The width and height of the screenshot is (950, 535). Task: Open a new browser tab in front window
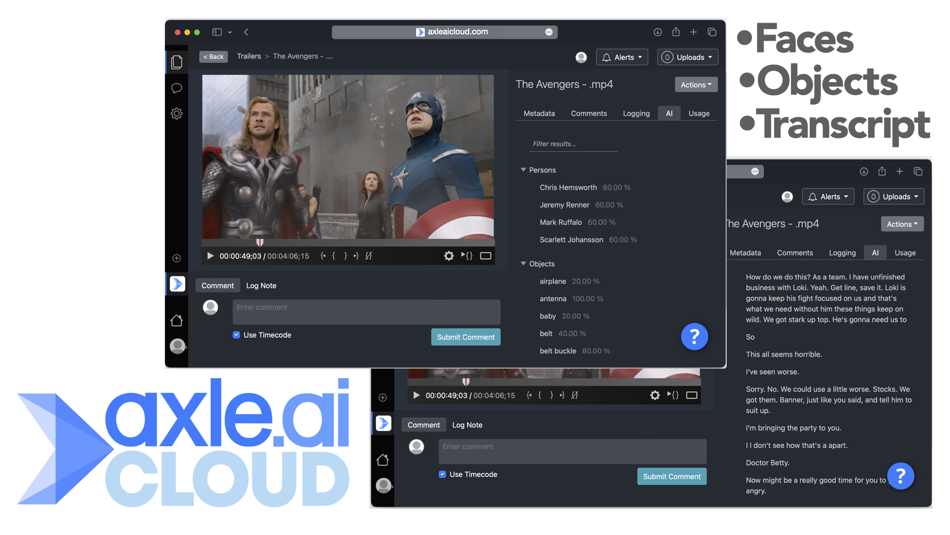tap(693, 32)
